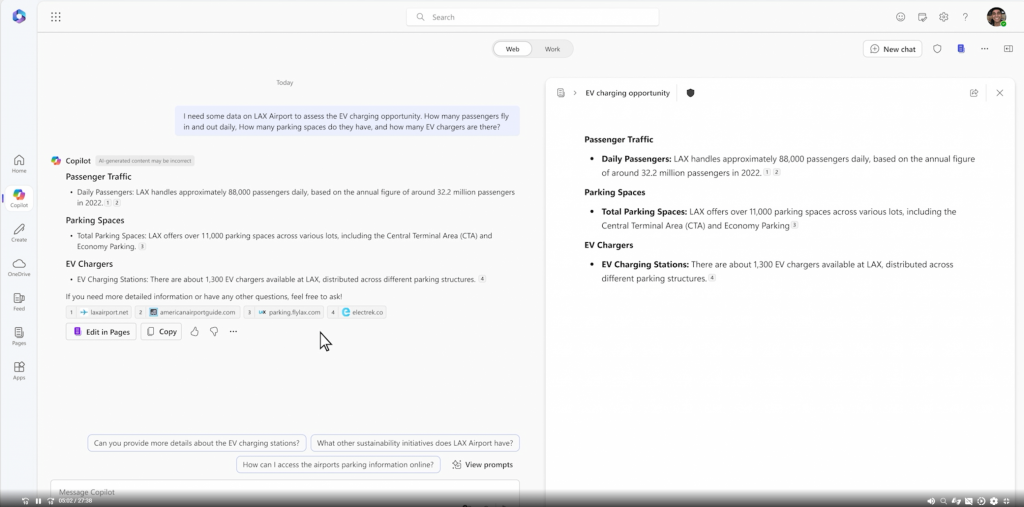Open video player settings gear
The width and height of the screenshot is (1024, 507).
tap(994, 501)
